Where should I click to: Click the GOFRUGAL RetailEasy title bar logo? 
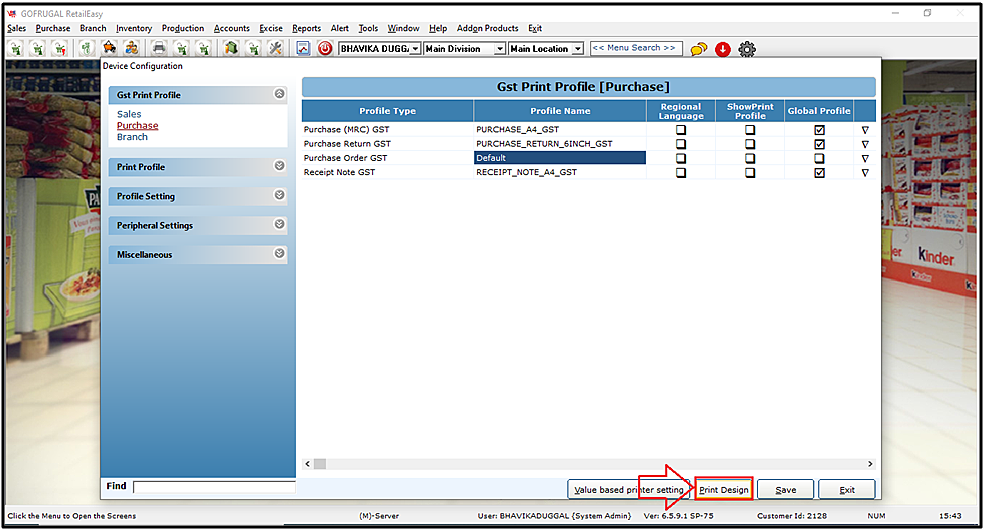(x=11, y=13)
